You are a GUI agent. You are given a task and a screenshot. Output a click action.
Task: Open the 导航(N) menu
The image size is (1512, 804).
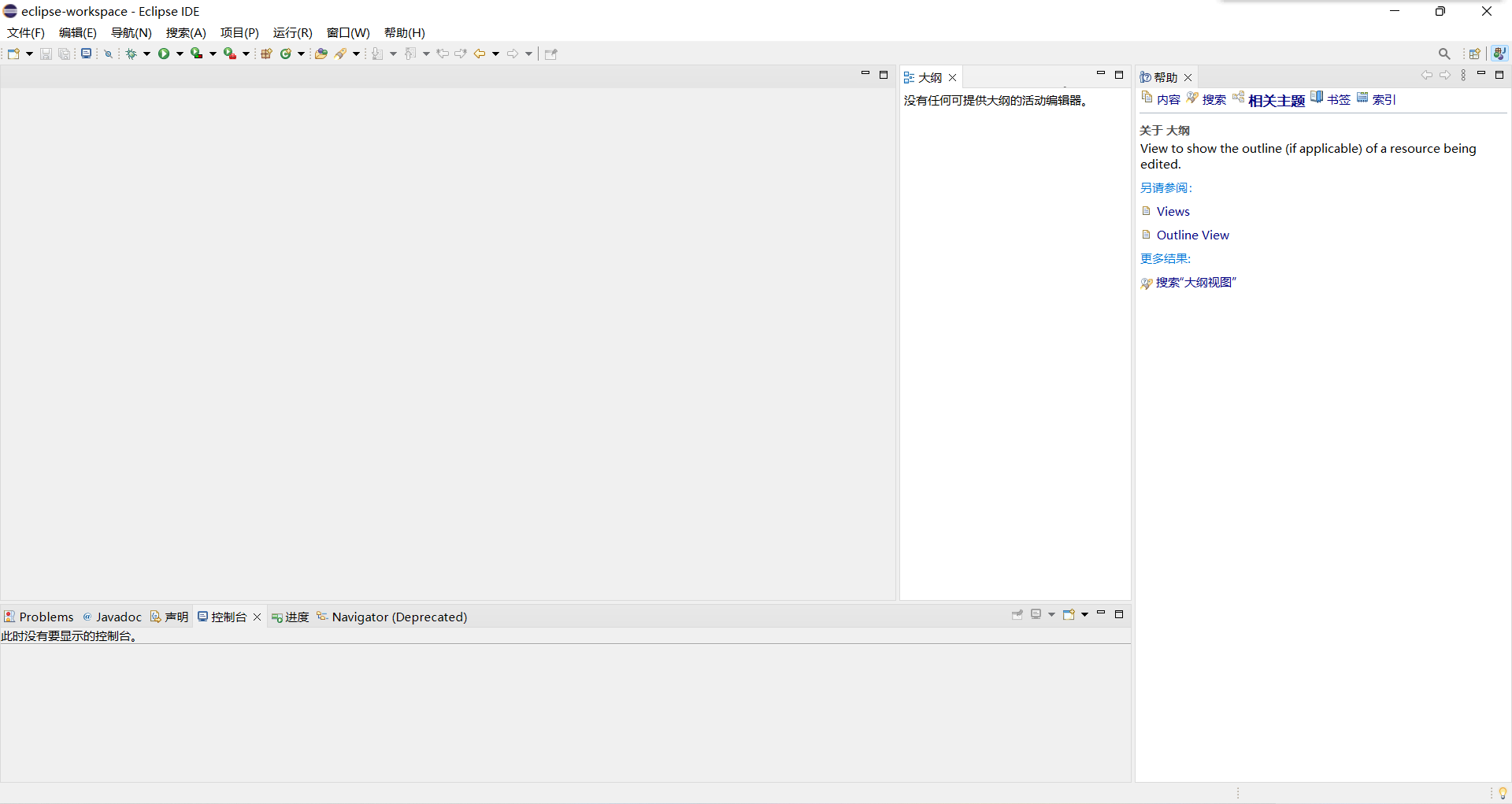(131, 32)
